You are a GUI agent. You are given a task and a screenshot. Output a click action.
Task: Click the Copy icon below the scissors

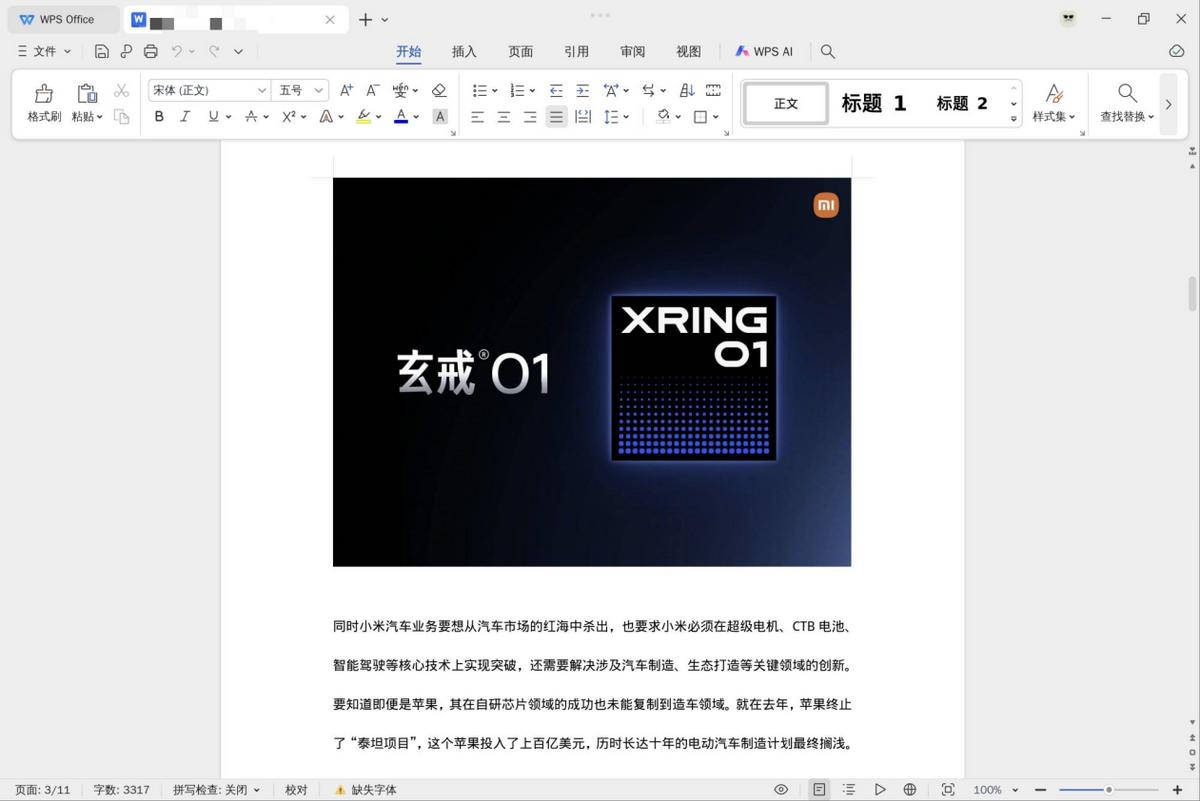tap(122, 117)
